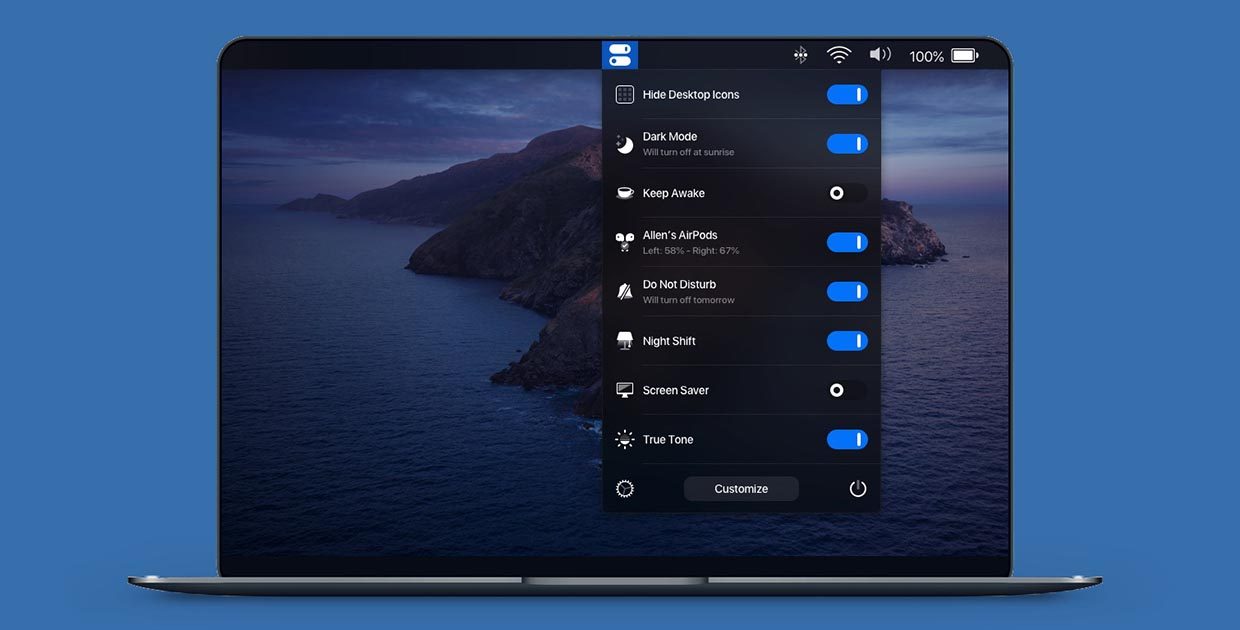Open settings via gear icon
This screenshot has width=1240, height=630.
pos(625,489)
